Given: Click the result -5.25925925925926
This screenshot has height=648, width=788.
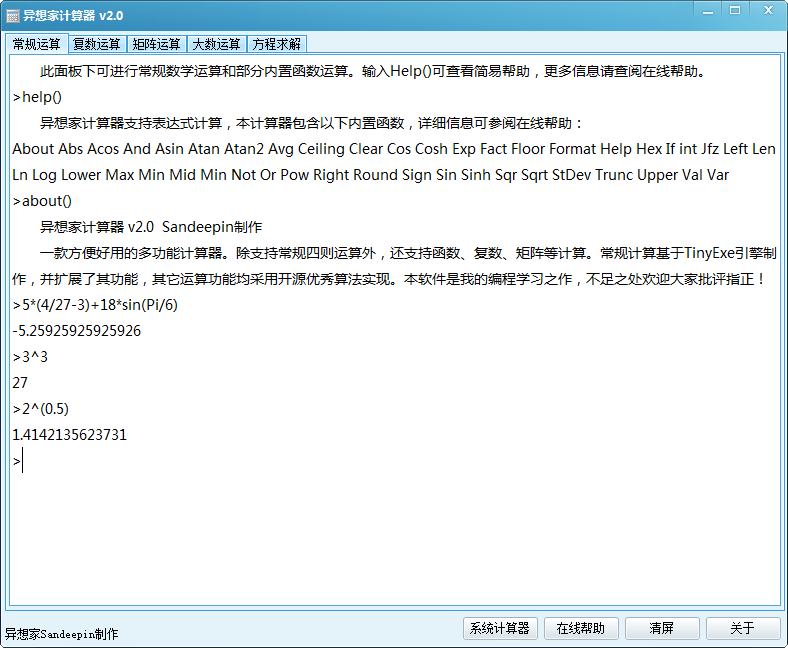Looking at the screenshot, I should coord(77,331).
